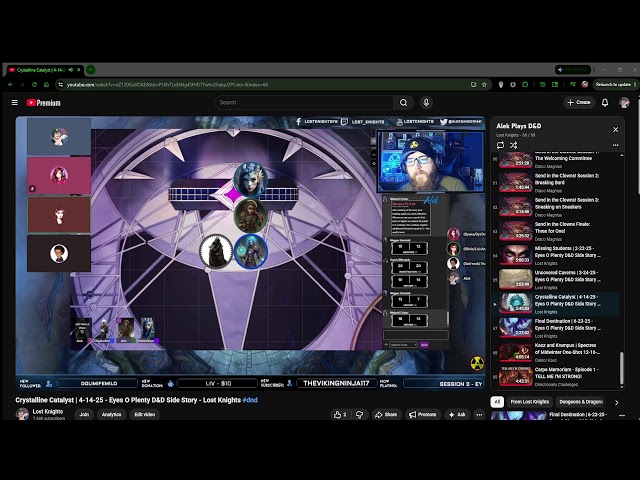Open YouTube notifications bell

(605, 102)
